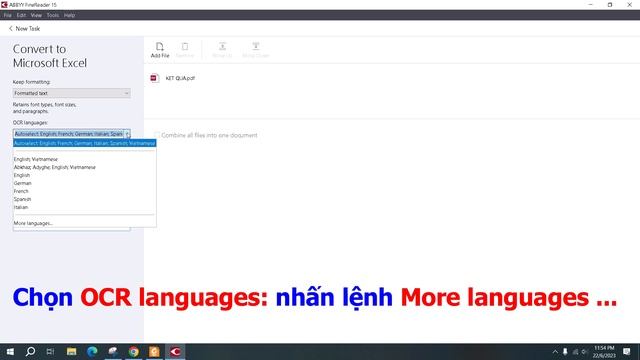The height and width of the screenshot is (360, 640).
Task: Launch Microsoft Edge from taskbar
Action: pyautogui.click(x=92, y=351)
